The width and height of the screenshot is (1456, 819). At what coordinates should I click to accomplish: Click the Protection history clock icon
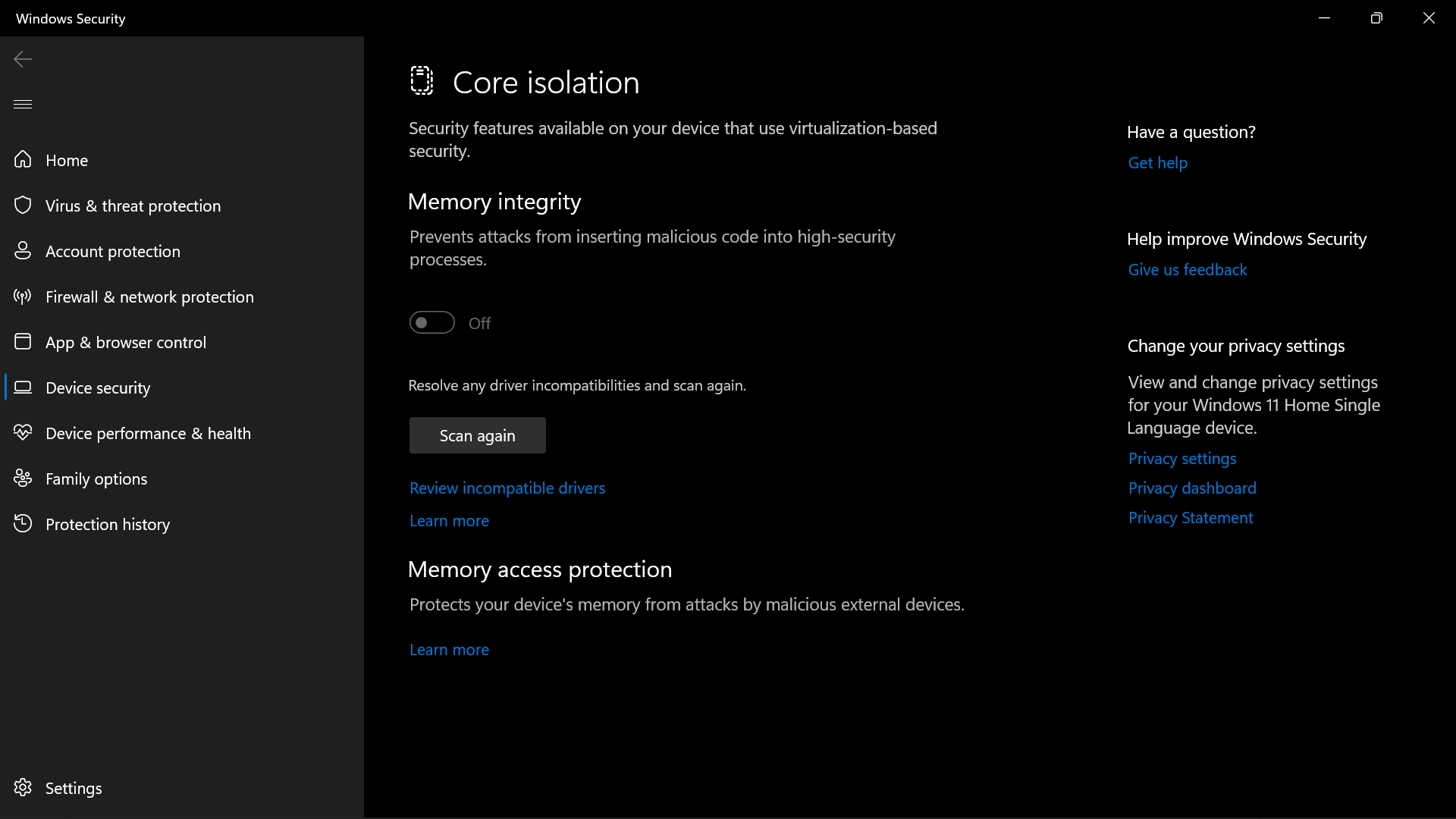tap(23, 523)
